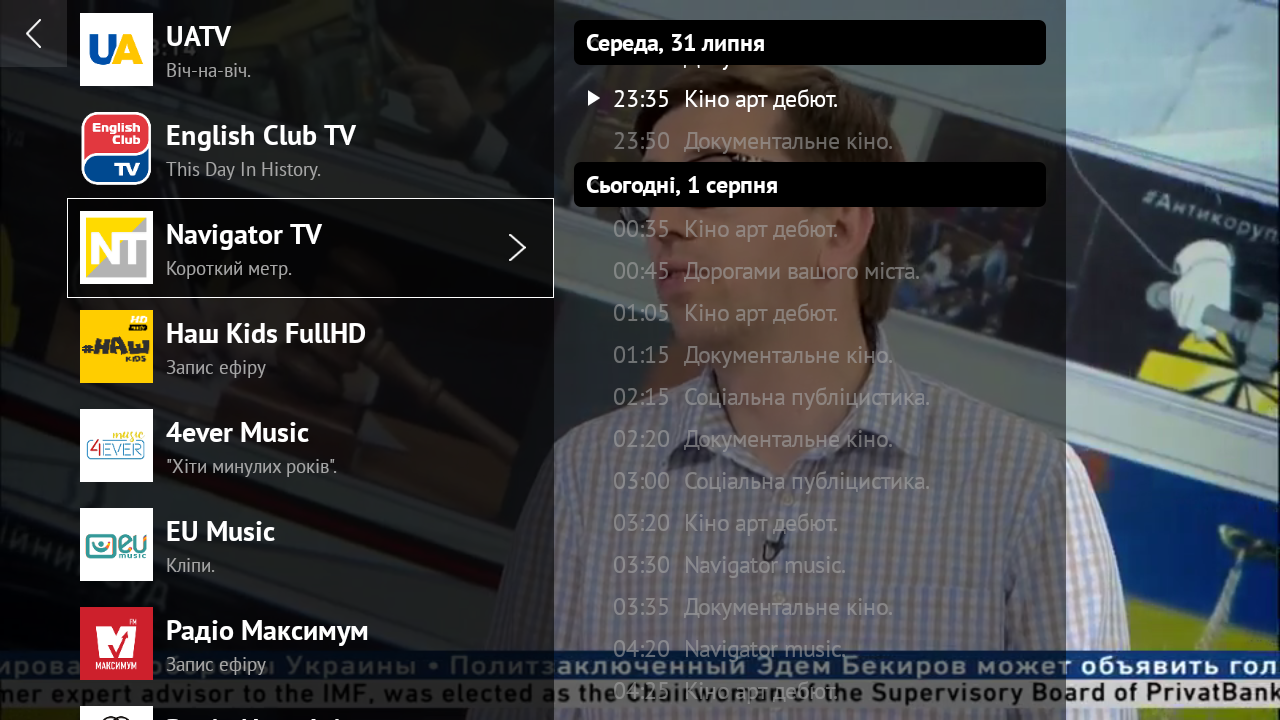Select 03:35 Документальне кіно program
This screenshot has height=720, width=1280.
click(753, 607)
